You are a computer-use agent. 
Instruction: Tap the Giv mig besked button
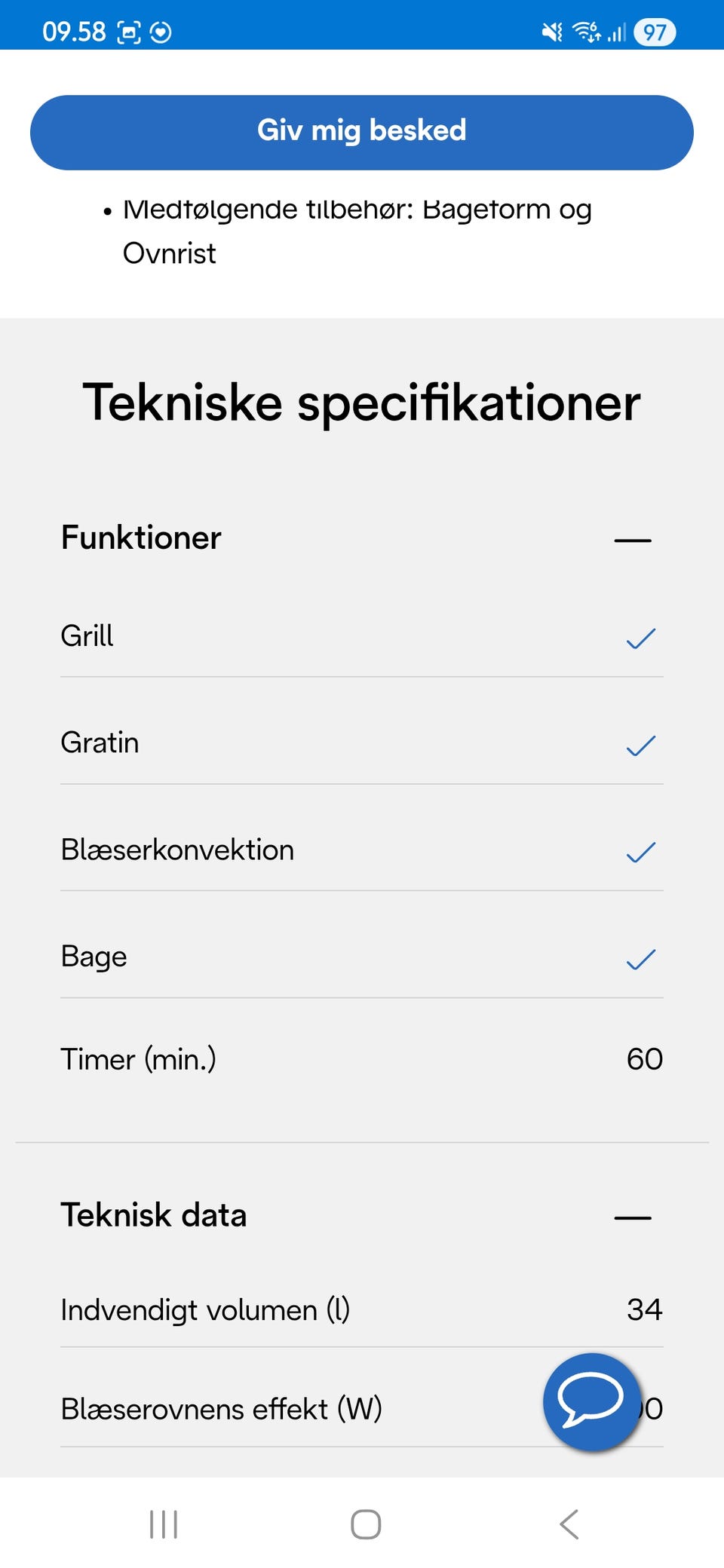(x=362, y=132)
